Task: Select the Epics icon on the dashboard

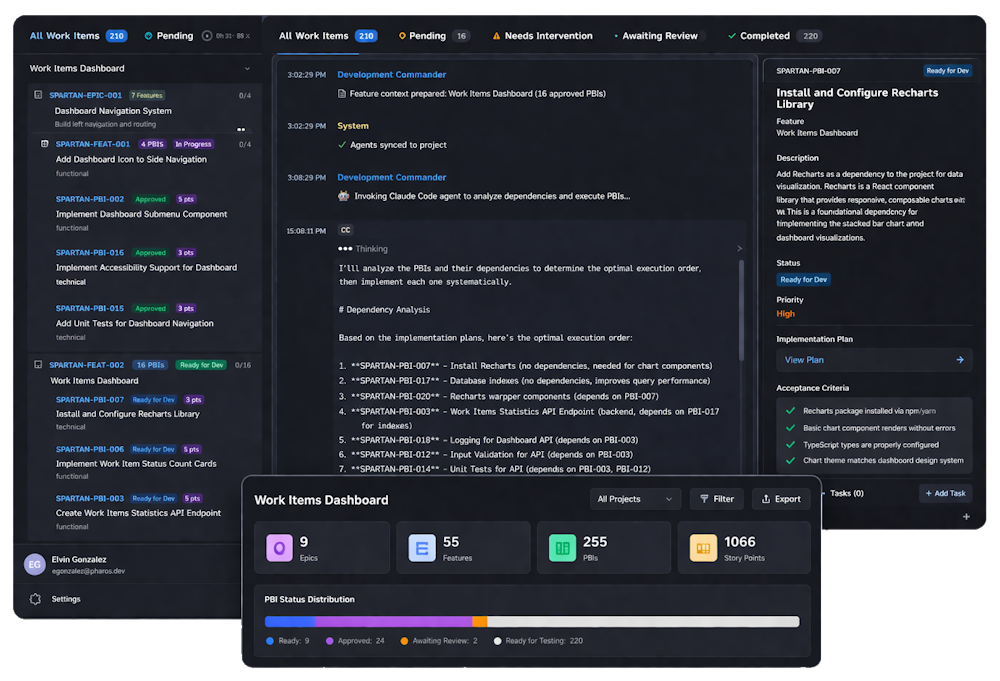Action: 279,547
